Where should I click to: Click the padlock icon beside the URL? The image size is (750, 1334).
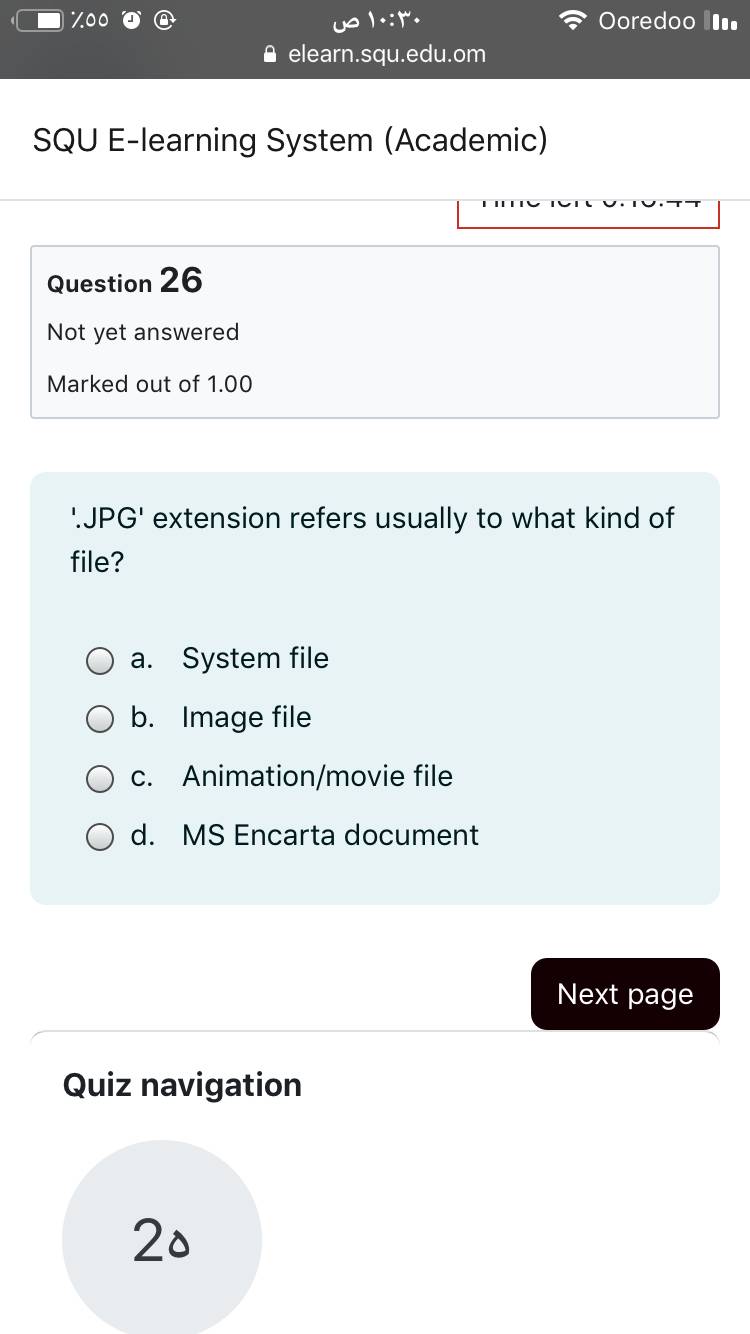click(270, 55)
